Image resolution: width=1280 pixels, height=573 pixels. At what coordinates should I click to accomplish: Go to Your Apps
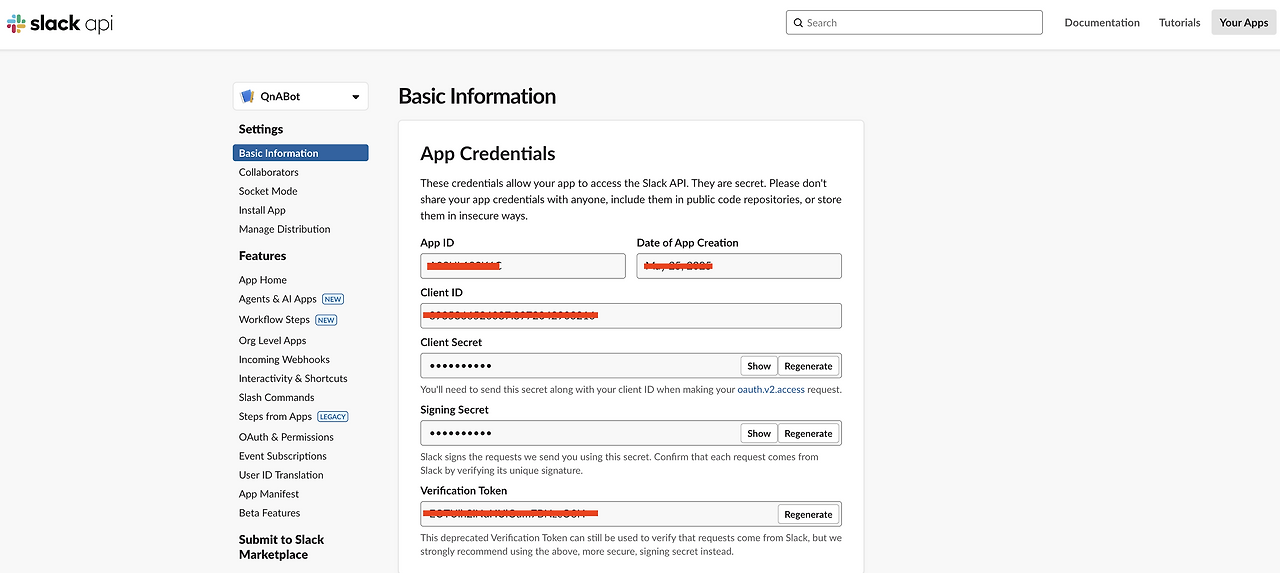tap(1244, 22)
